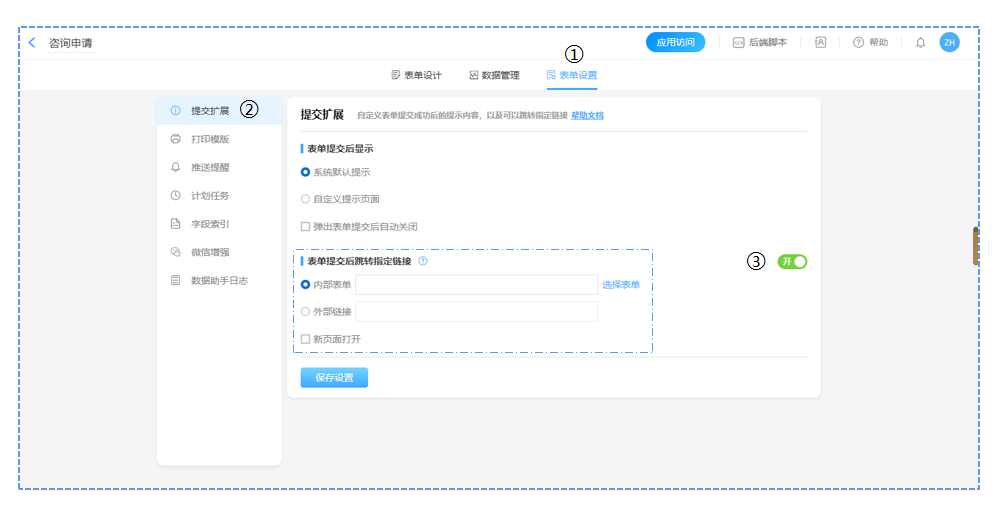Click the 保存设置 button
Image resolution: width=1003 pixels, height=522 pixels.
[x=334, y=378]
